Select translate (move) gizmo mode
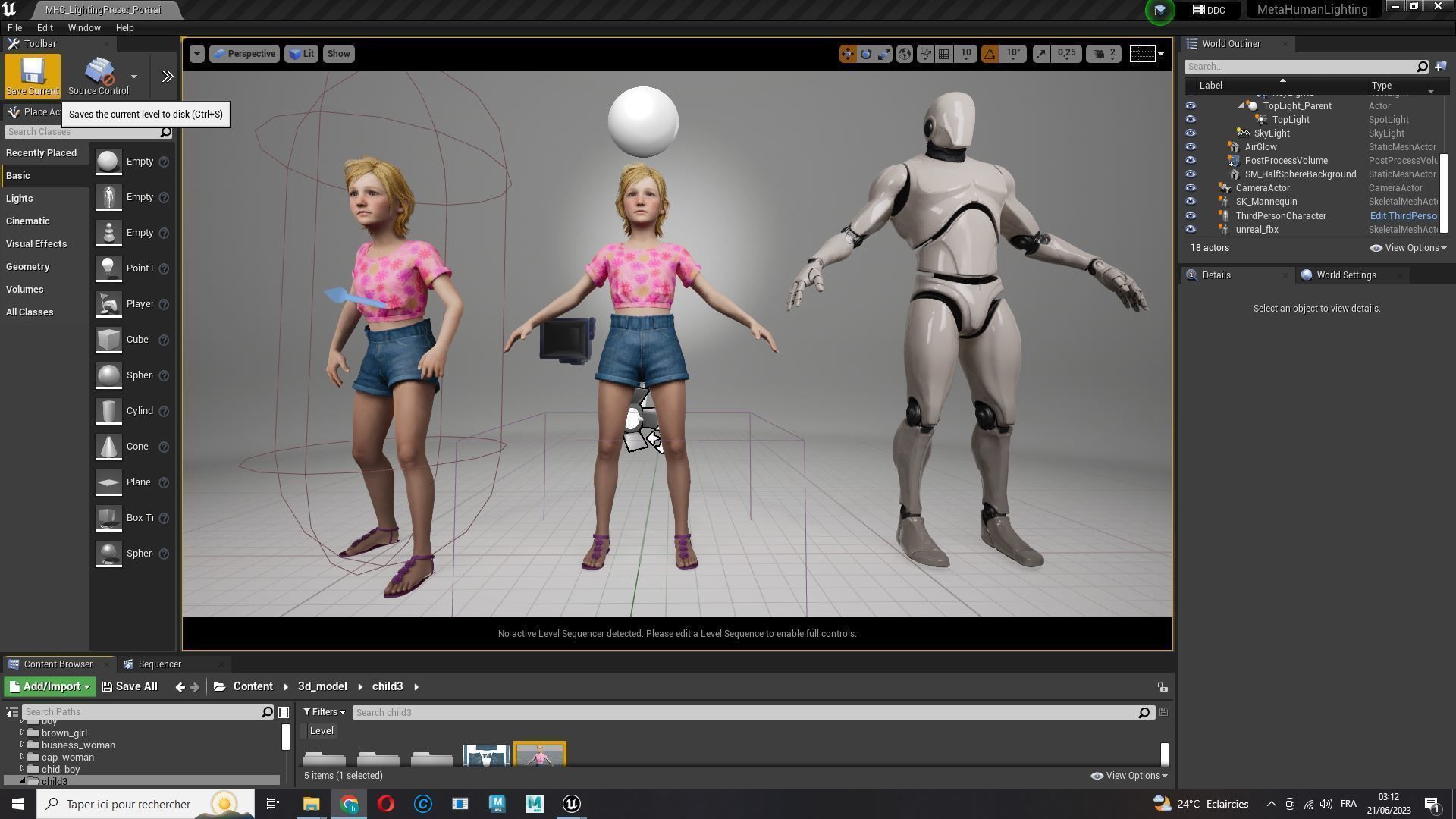1456x819 pixels. pyautogui.click(x=848, y=54)
